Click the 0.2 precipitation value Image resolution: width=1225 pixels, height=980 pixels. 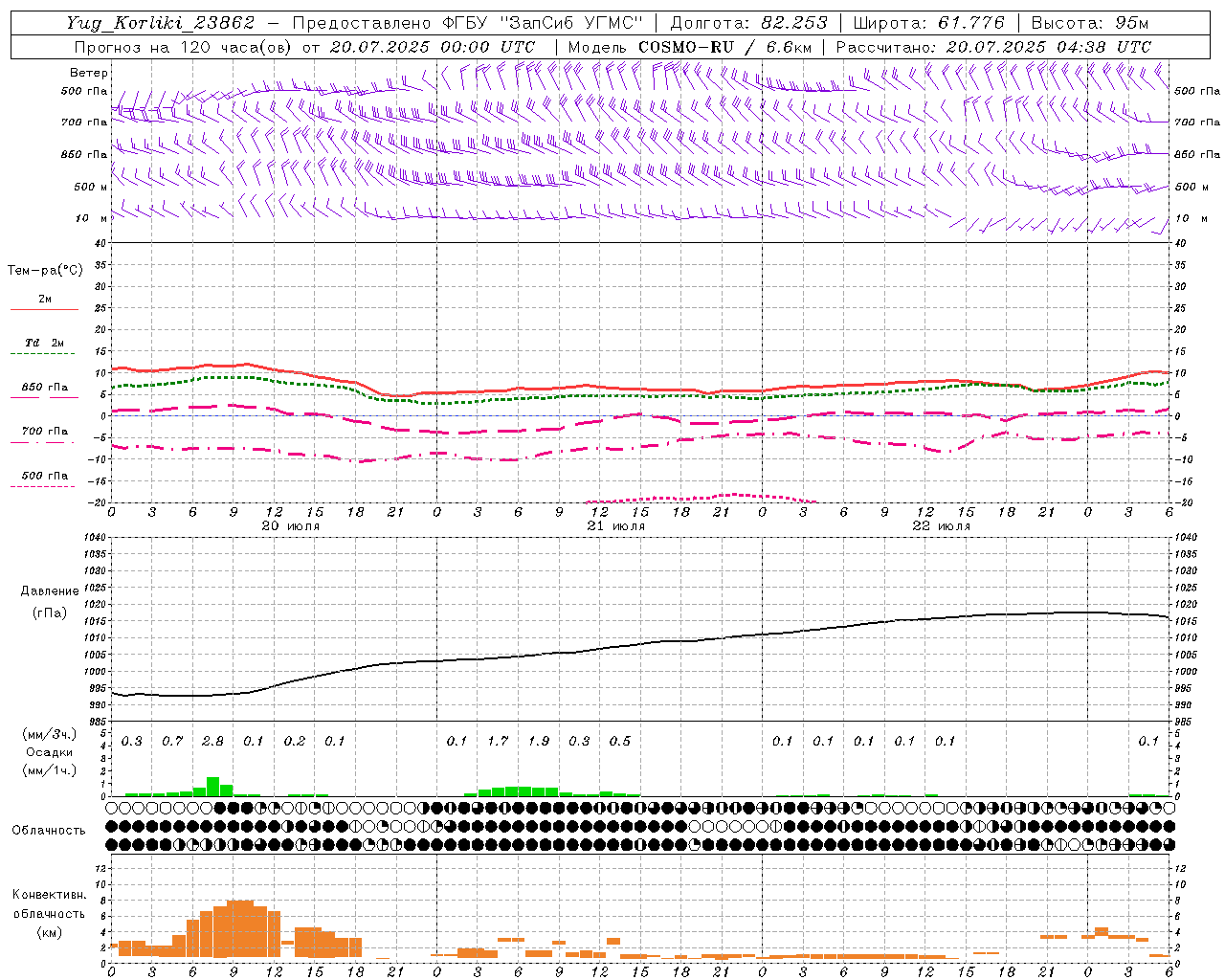294,742
